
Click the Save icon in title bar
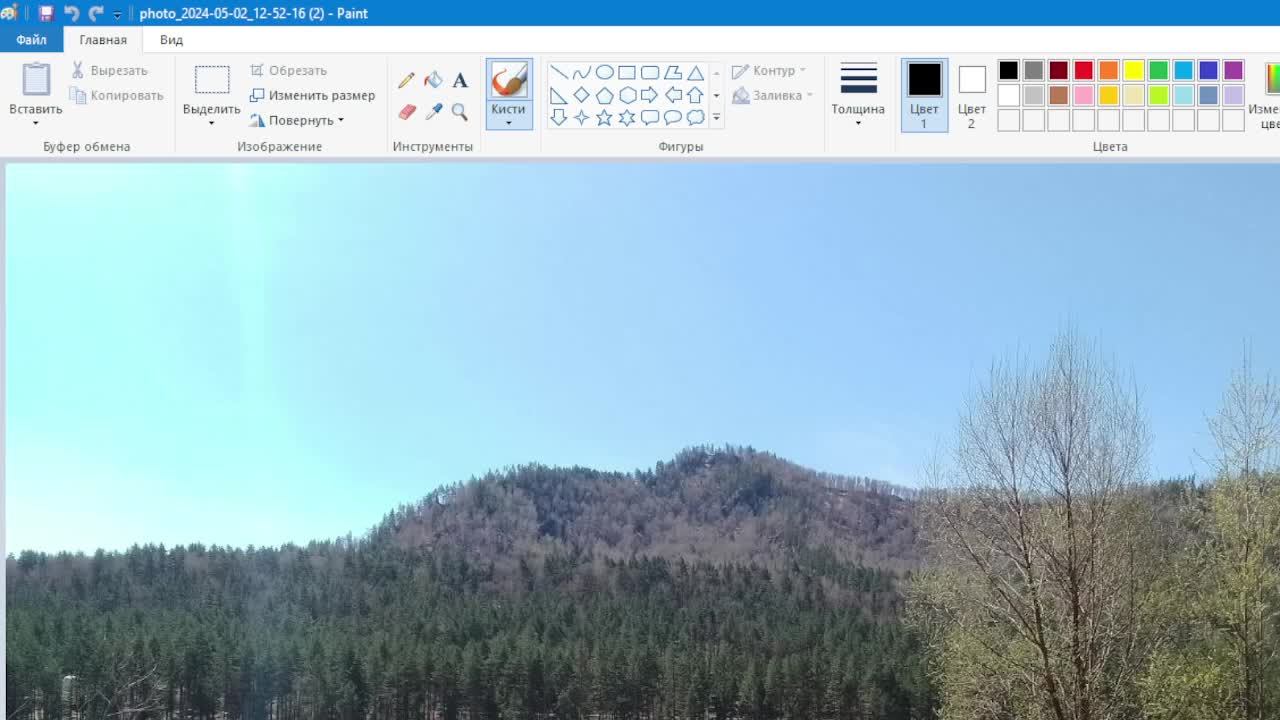click(x=46, y=13)
